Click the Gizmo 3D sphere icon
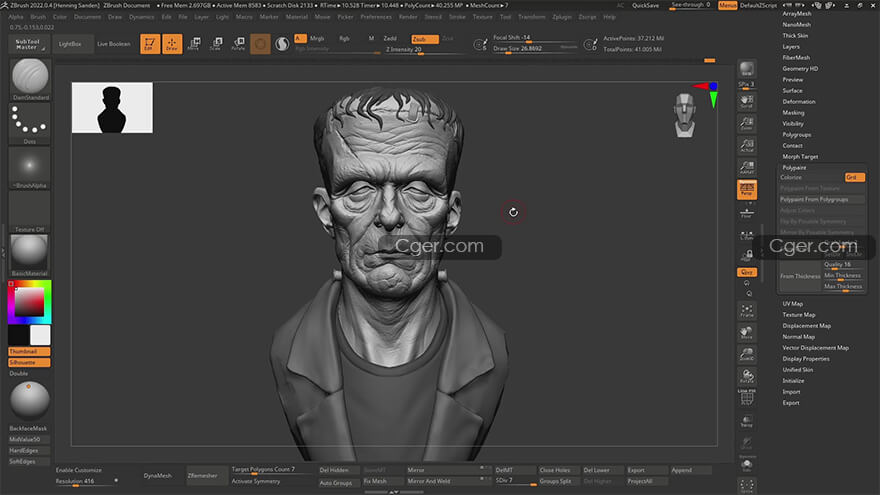This screenshot has width=880, height=495. tap(260, 44)
